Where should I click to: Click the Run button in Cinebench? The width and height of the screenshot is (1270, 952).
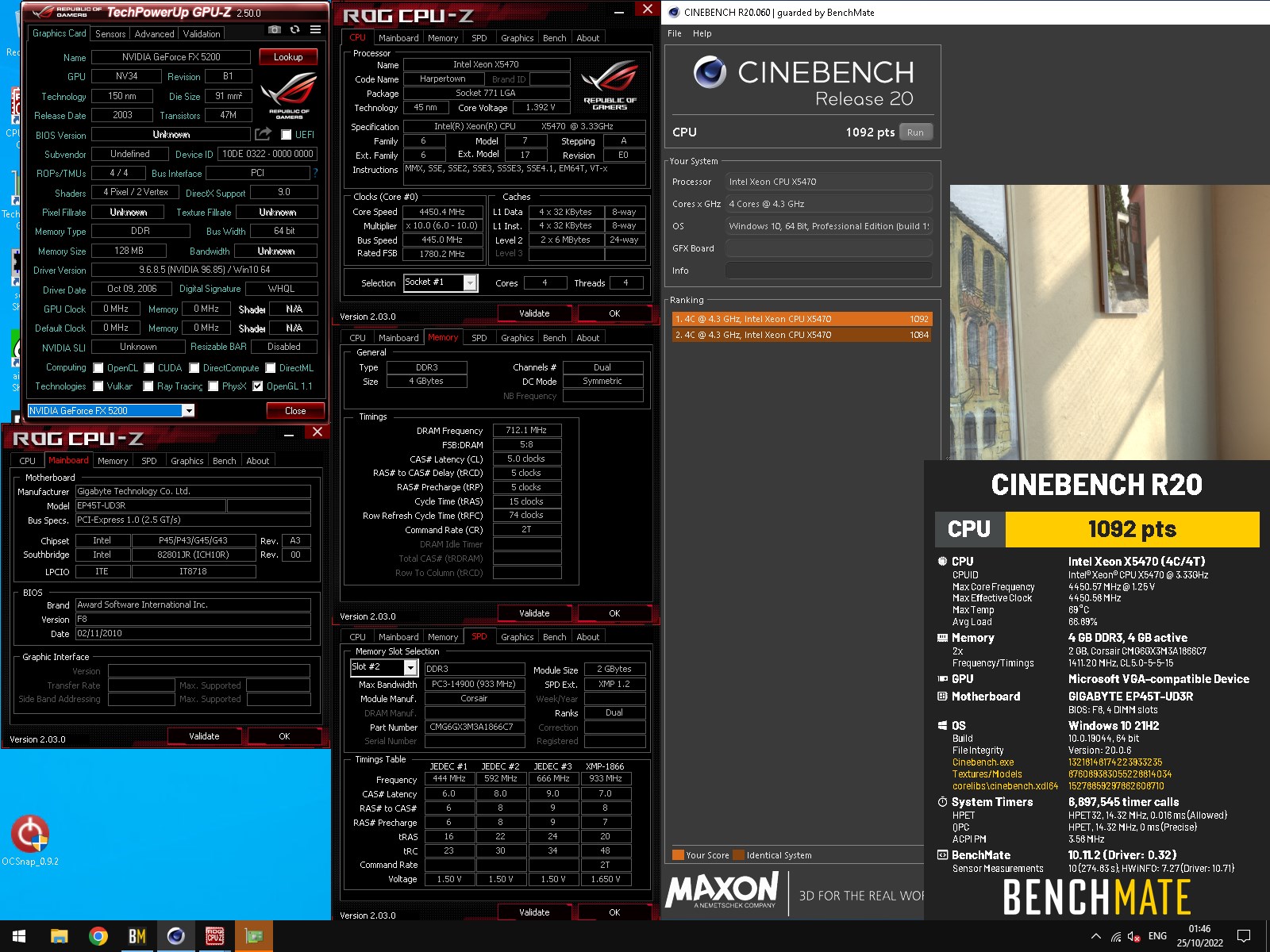click(x=915, y=132)
